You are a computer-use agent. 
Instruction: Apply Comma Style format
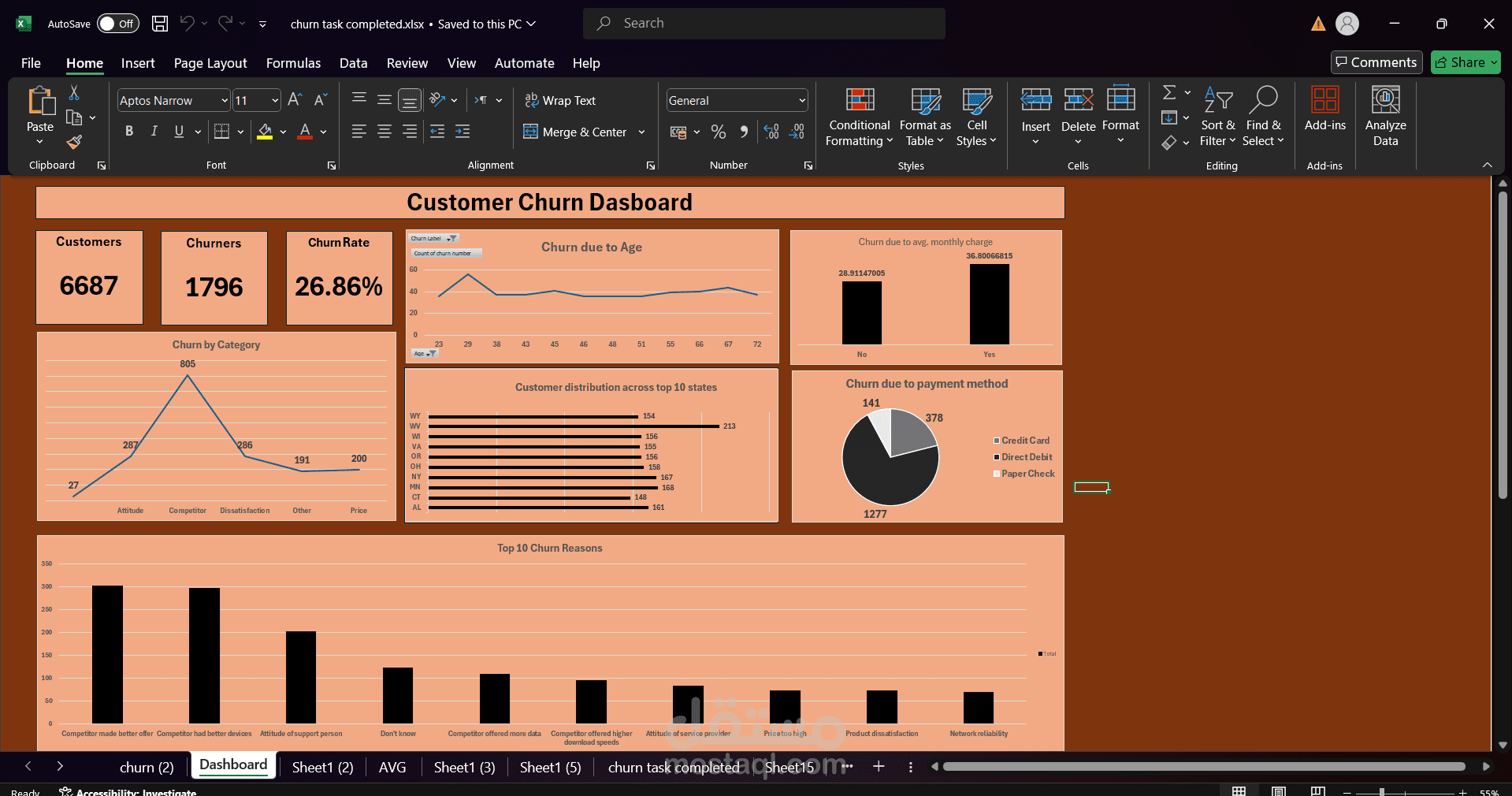[744, 132]
